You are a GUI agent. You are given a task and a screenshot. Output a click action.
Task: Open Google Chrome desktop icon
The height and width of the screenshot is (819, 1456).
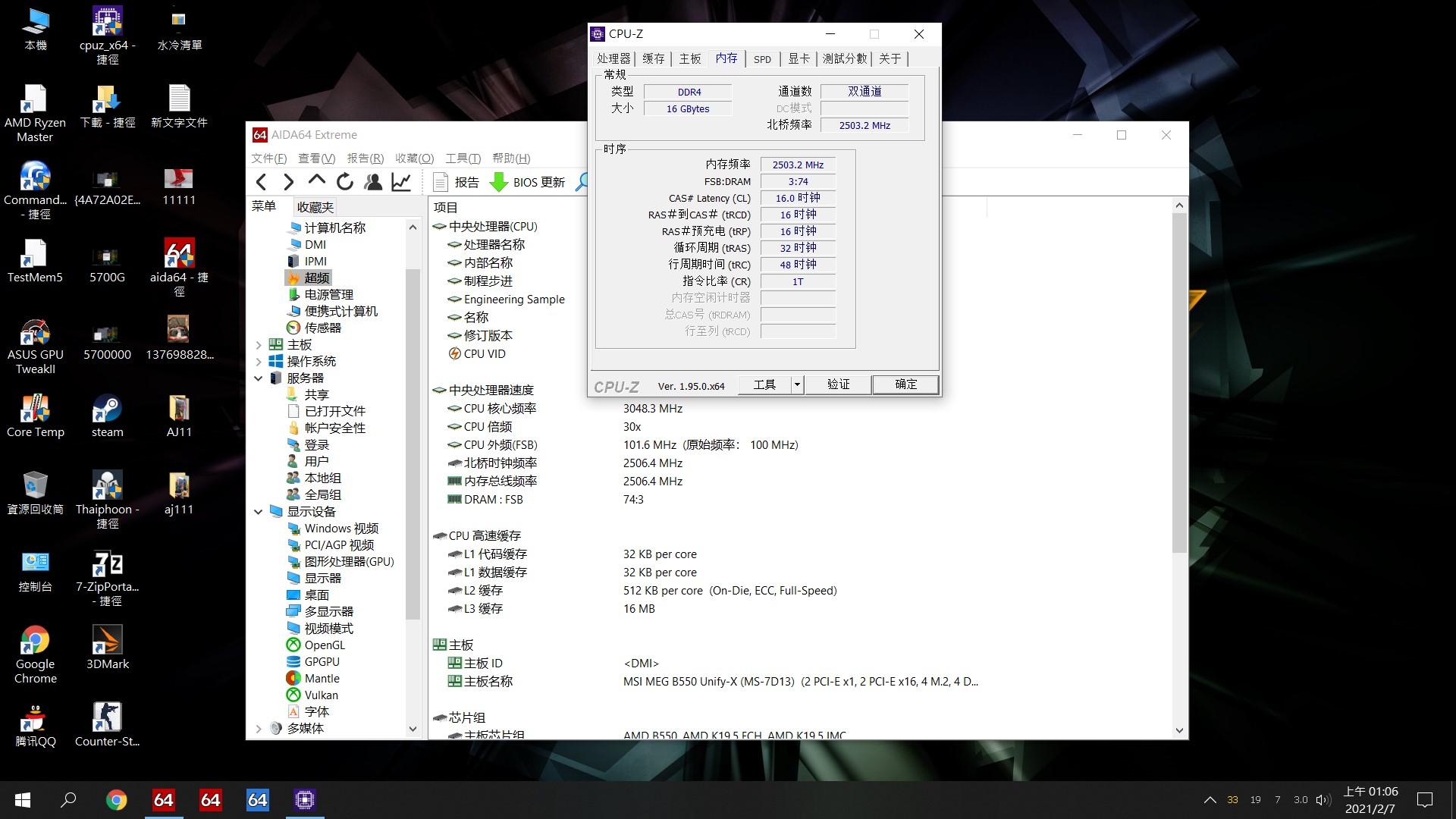tap(35, 655)
